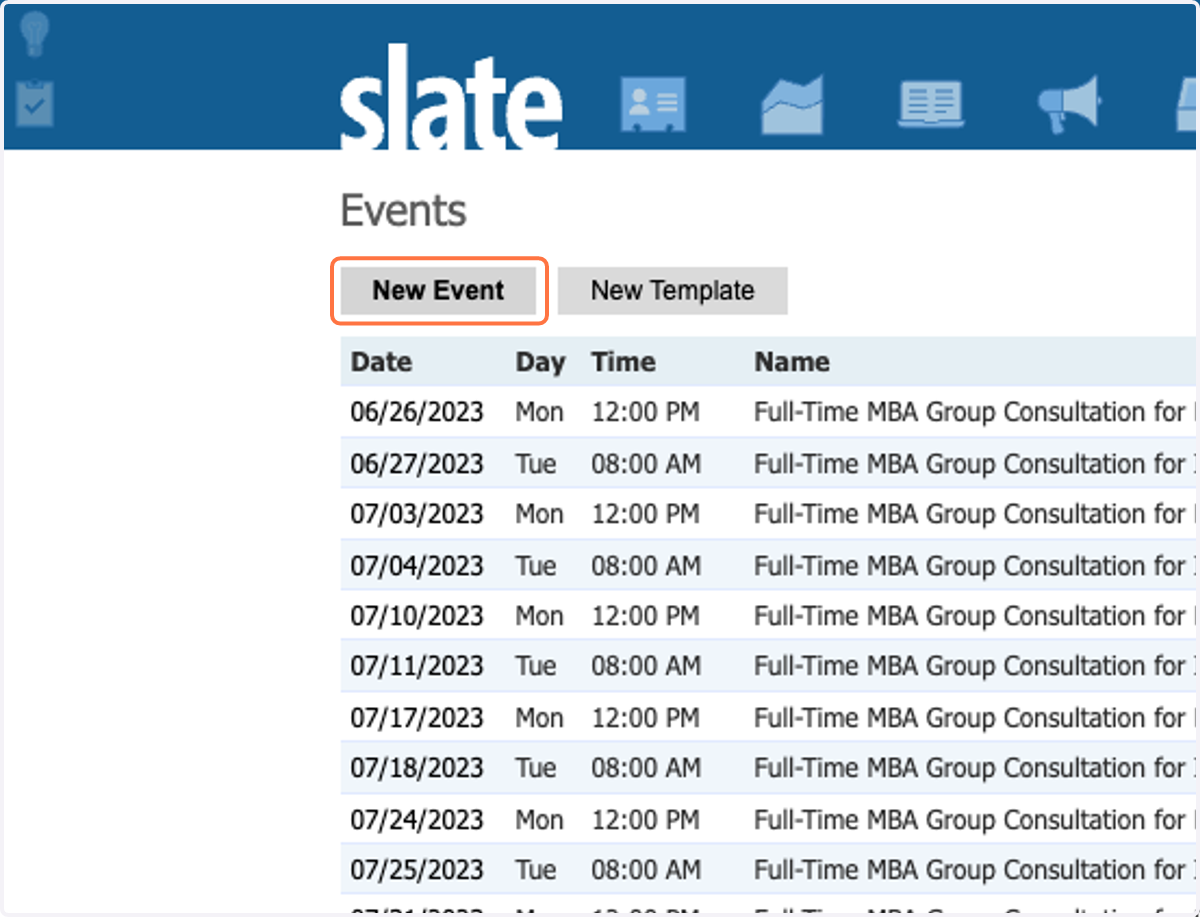The width and height of the screenshot is (1200, 917).
Task: Select date 07/24/2023
Action: [417, 820]
